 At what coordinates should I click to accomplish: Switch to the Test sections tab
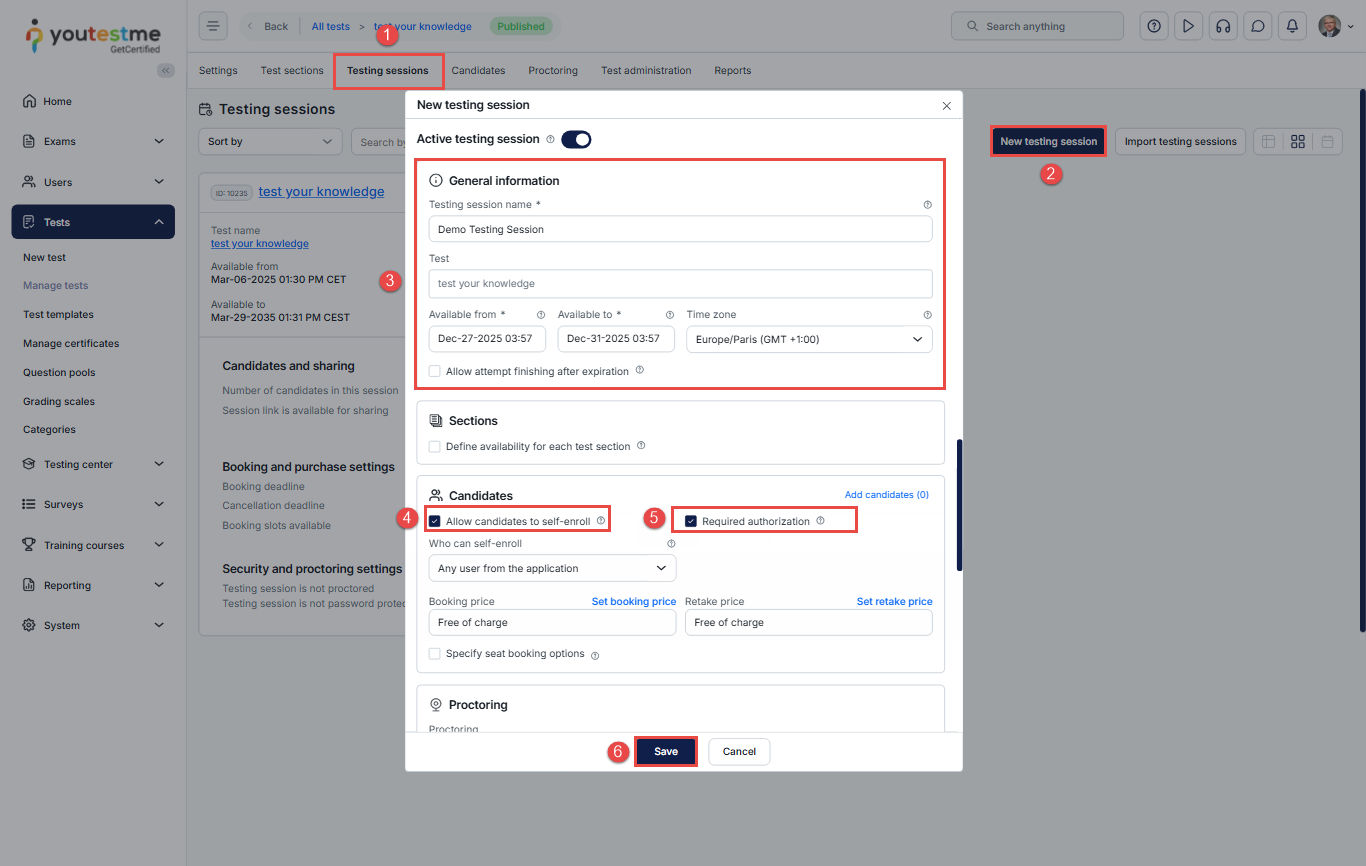click(292, 71)
